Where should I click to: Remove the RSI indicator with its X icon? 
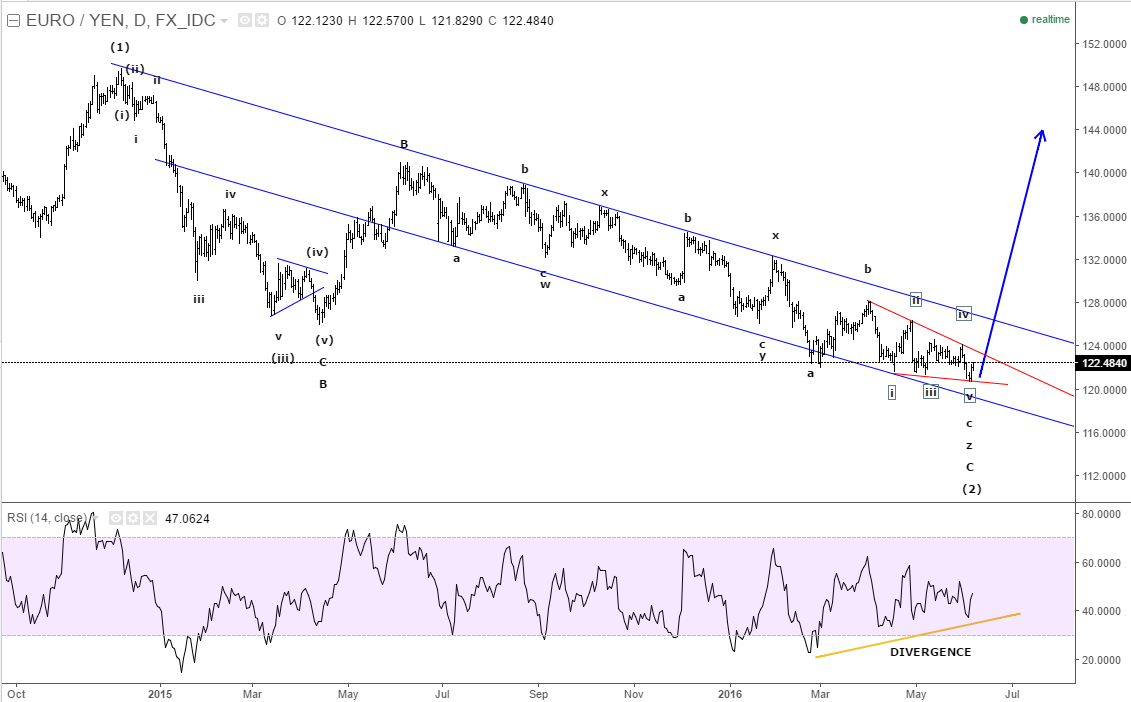[150, 518]
